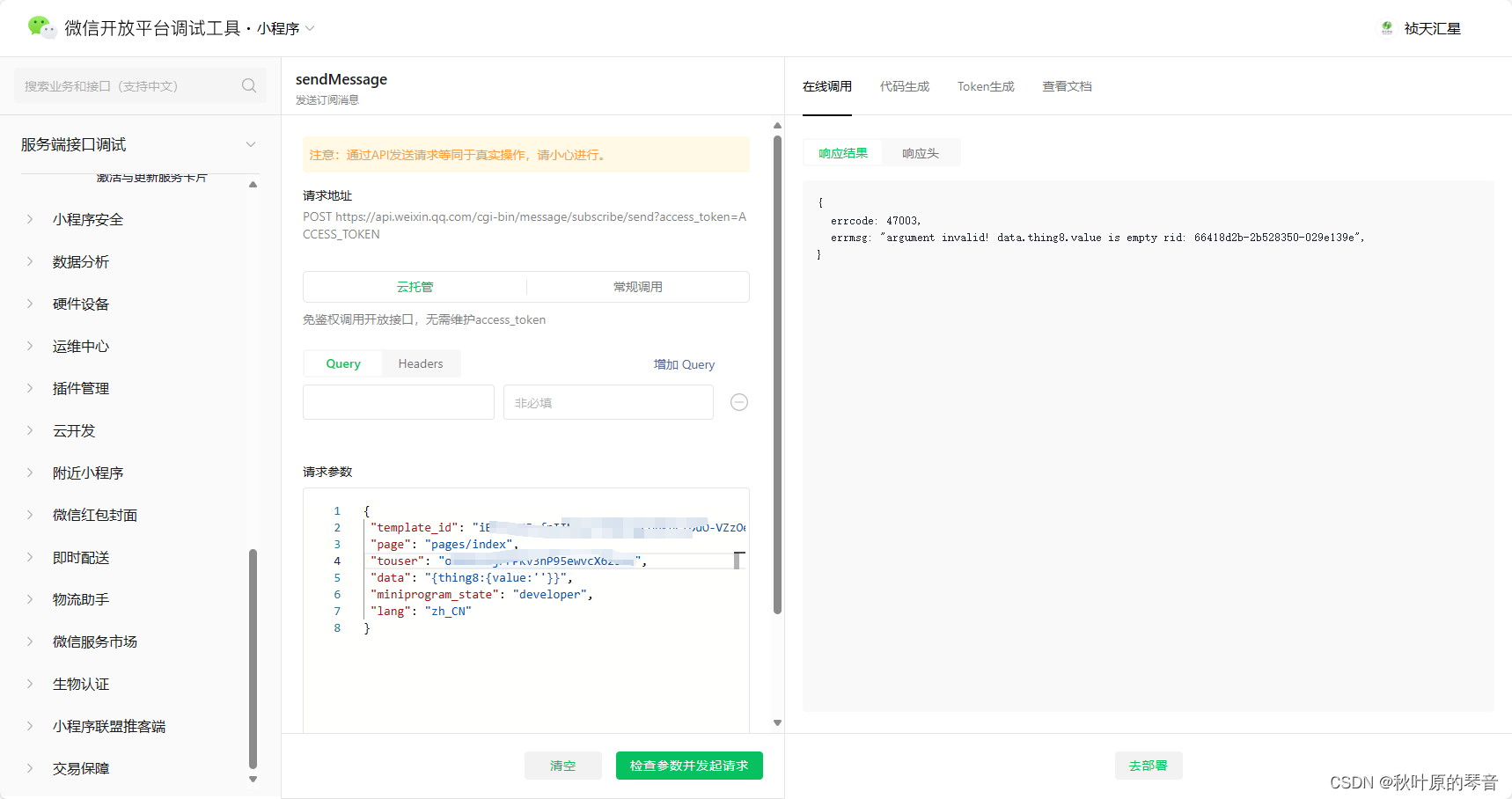This screenshot has width=1512, height=799.
Task: Click the errmsg argument invalid response line
Action: 1097,238
